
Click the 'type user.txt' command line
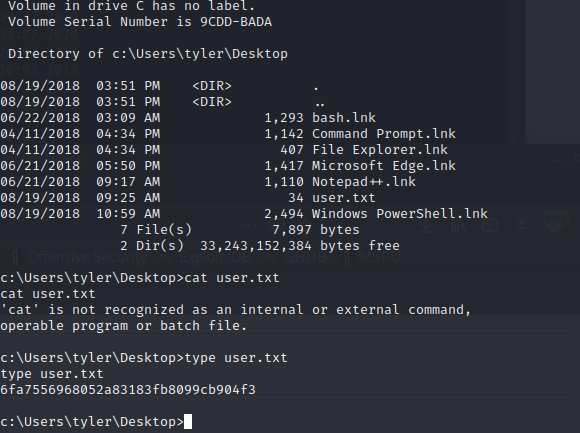pyautogui.click(x=144, y=358)
